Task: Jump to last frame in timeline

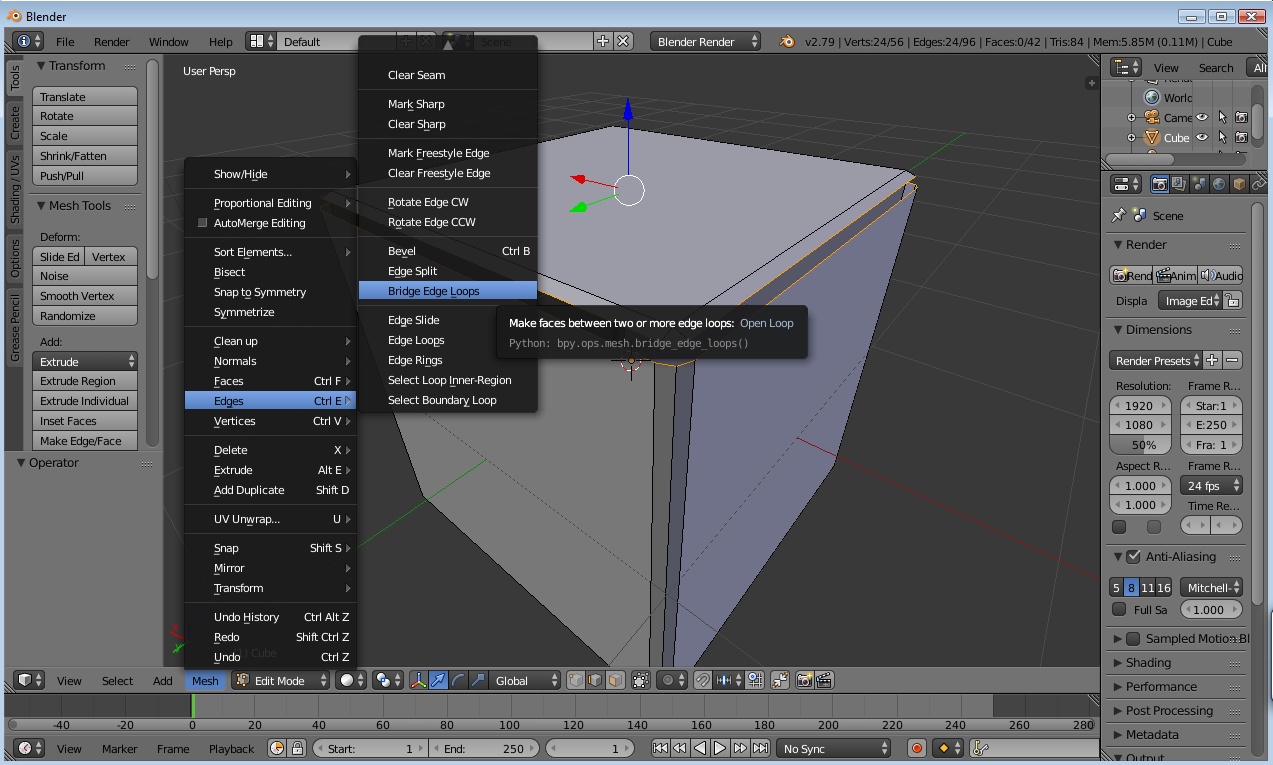Action: click(x=761, y=748)
